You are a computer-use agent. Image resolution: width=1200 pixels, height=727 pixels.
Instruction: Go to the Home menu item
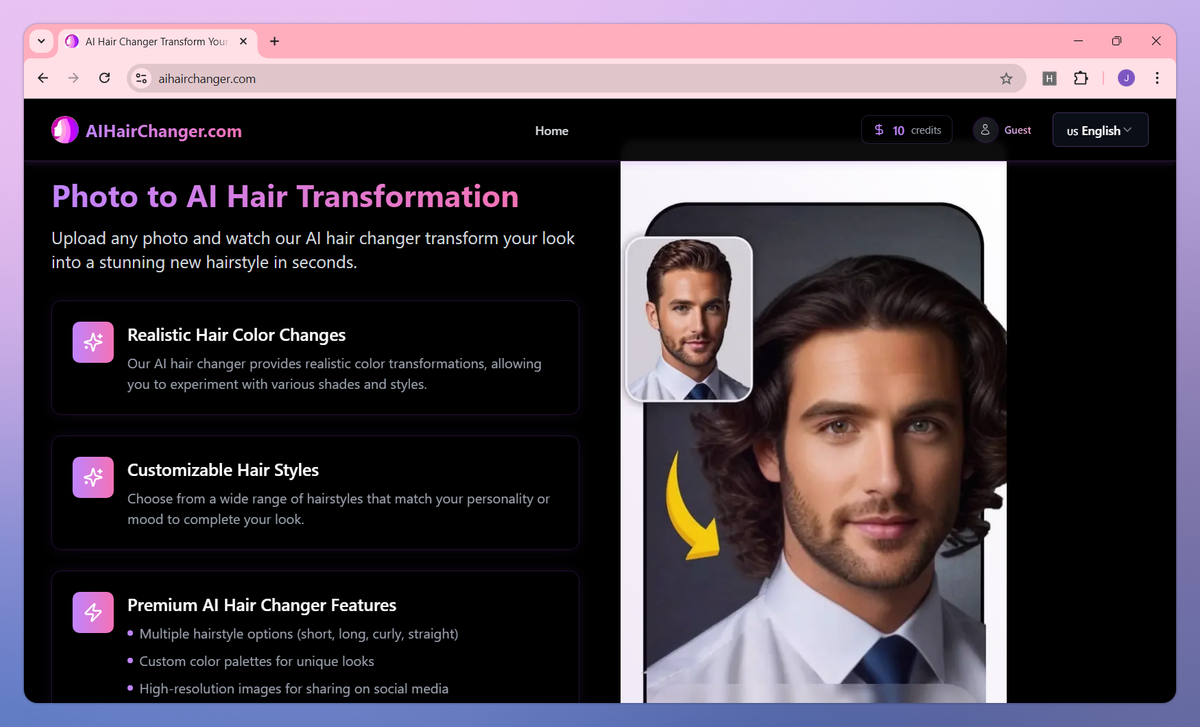coord(551,130)
